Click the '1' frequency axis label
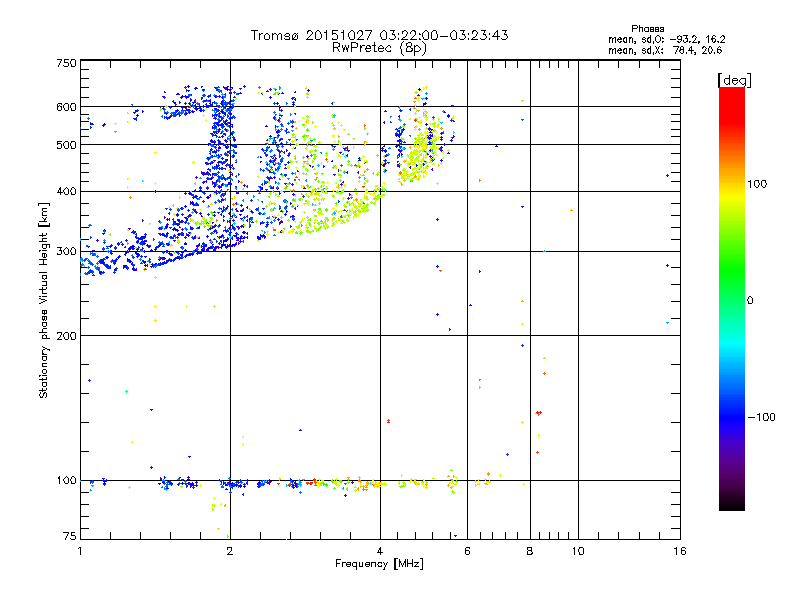Screen dimensions: 800x600 pos(80,551)
